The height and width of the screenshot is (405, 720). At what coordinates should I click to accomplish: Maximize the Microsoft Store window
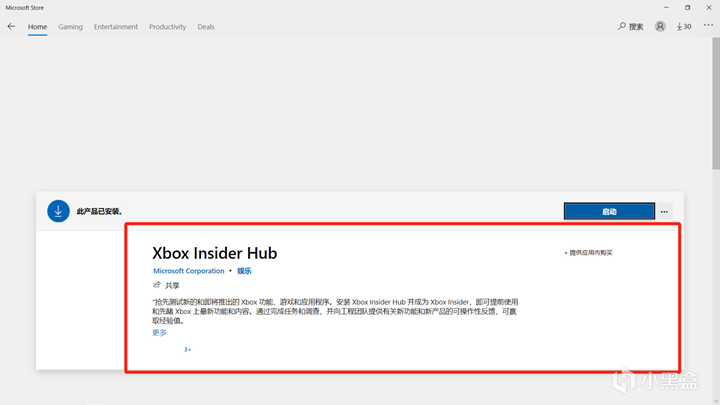click(687, 7)
